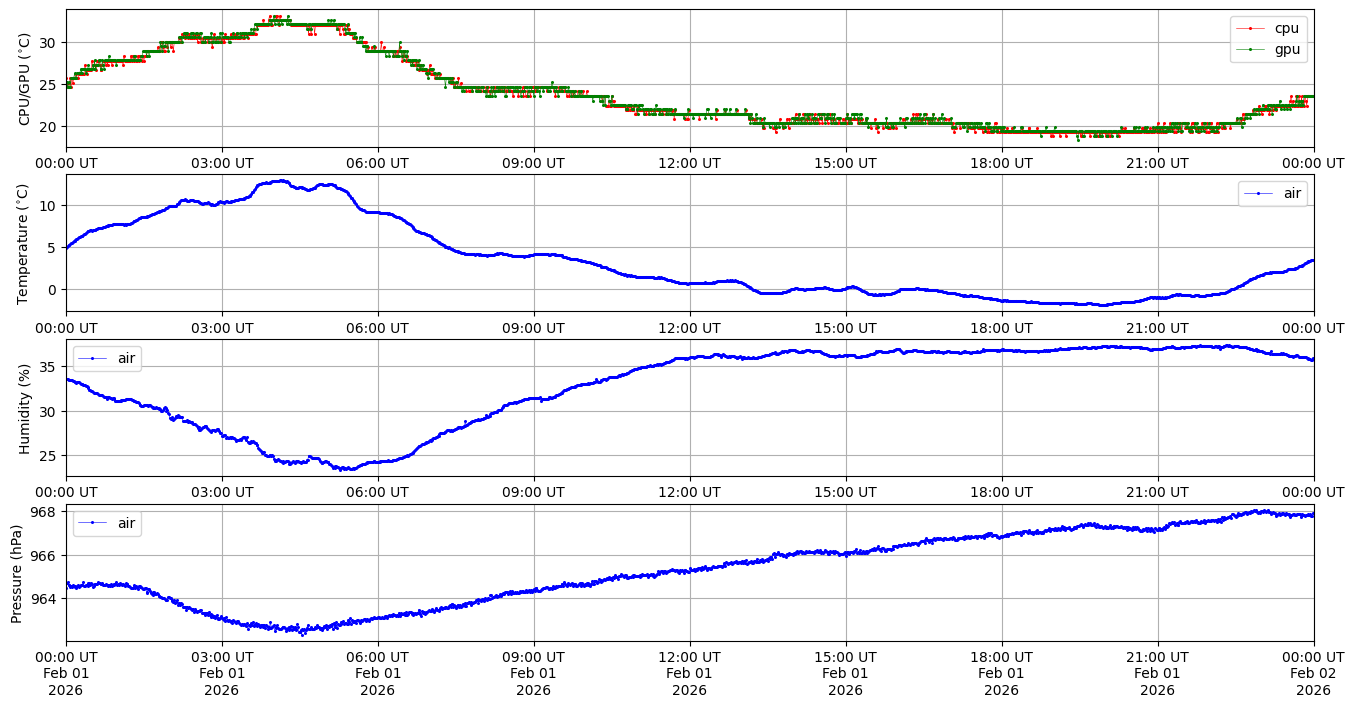Click the 00:00 UT Feb 02 2026 tick label
This screenshot has width=1354, height=707.
pyautogui.click(x=1313, y=674)
